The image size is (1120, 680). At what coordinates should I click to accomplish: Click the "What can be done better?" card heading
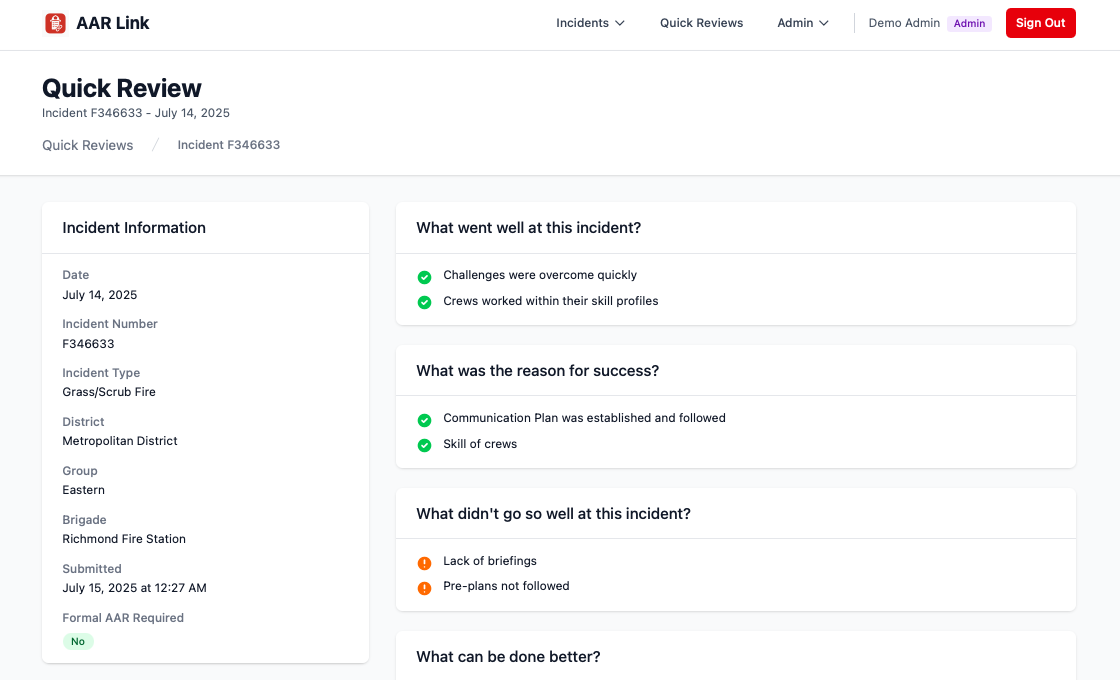coord(508,657)
